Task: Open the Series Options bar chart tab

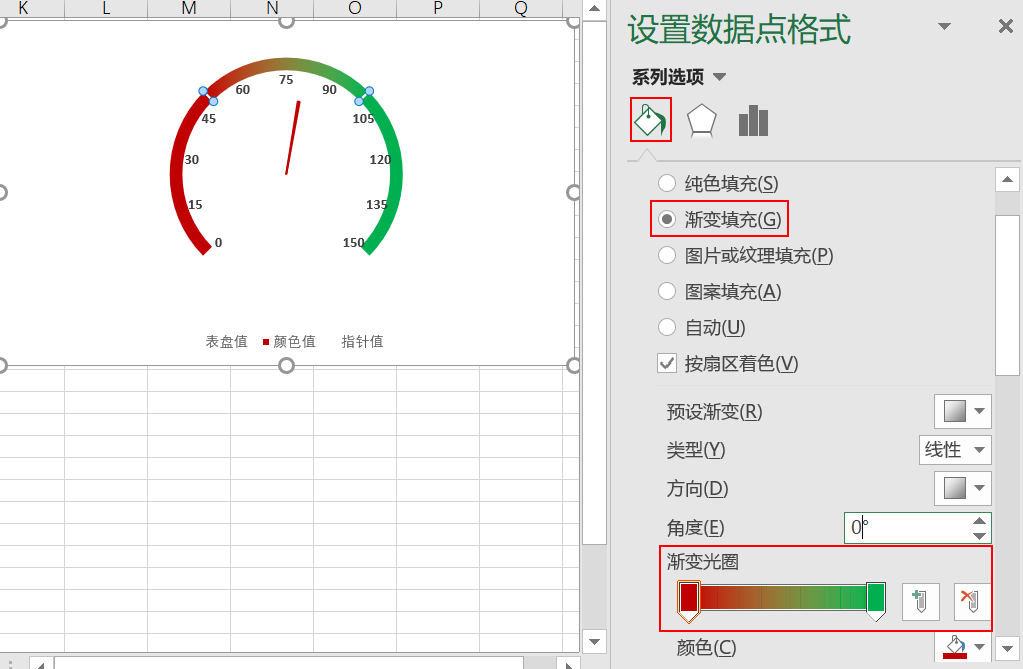Action: point(753,121)
